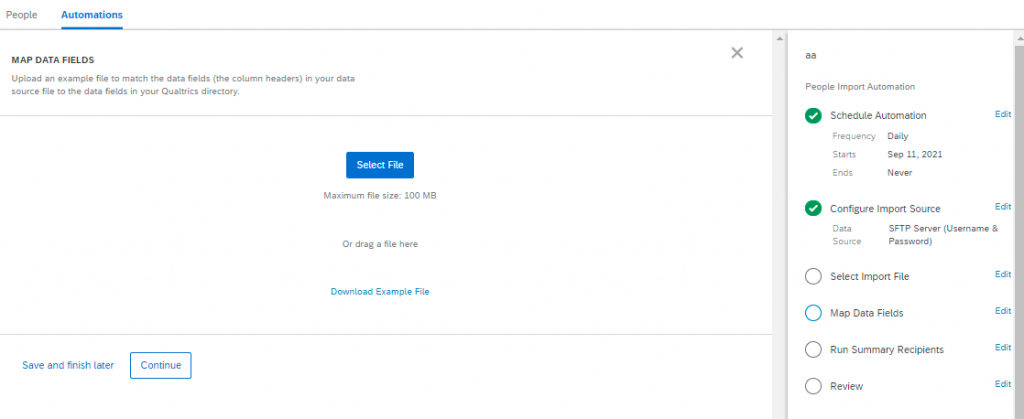Select the Configure Import Source step label
This screenshot has width=1024, height=419.
[x=885, y=209]
